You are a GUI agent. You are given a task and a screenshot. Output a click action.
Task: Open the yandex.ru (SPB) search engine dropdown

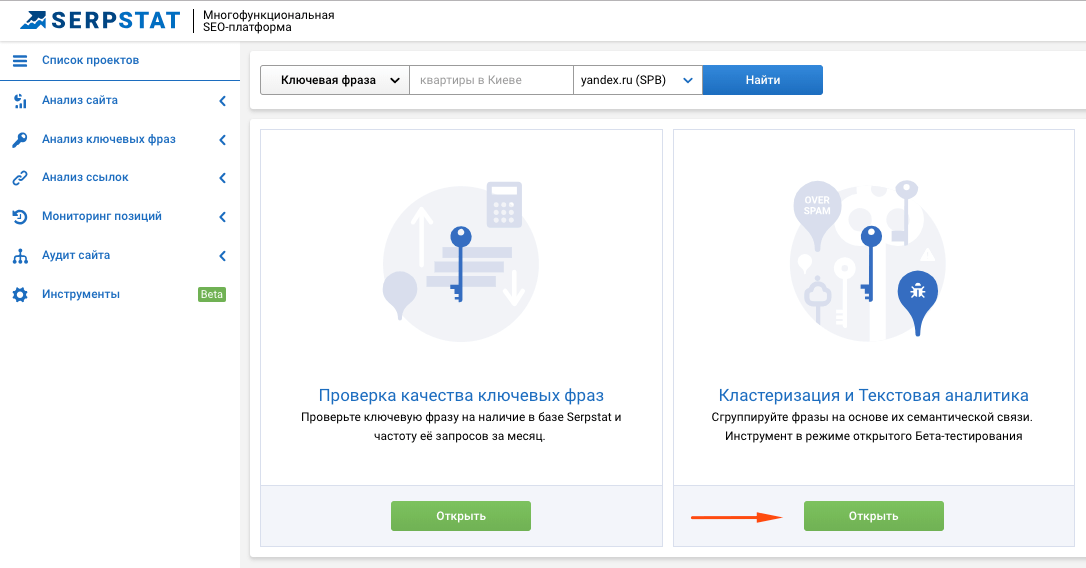pyautogui.click(x=638, y=80)
